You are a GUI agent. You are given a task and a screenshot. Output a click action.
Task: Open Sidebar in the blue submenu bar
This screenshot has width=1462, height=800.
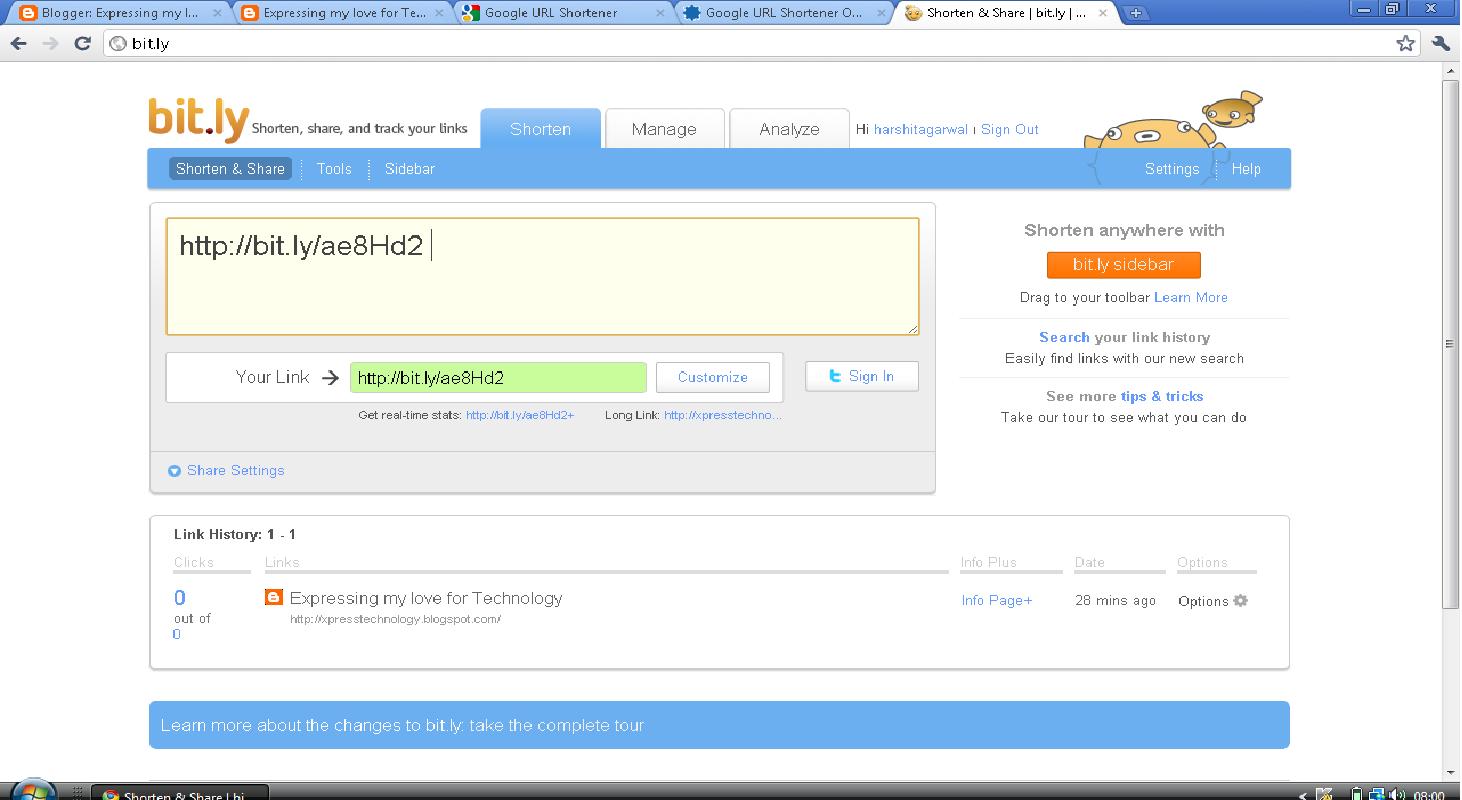point(410,169)
